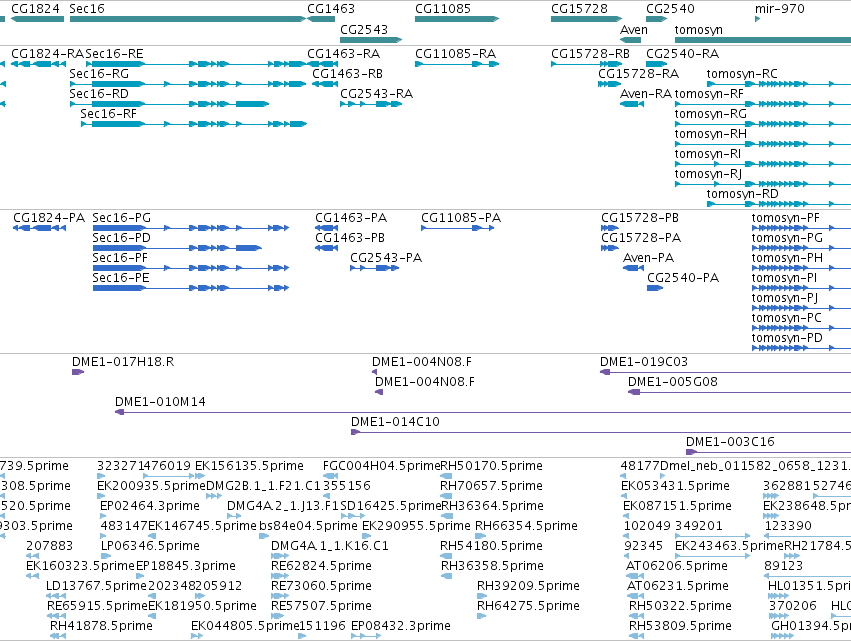Select the EK053431.5prime EST
Viewport: 851px width, 641px height.
click(x=624, y=496)
